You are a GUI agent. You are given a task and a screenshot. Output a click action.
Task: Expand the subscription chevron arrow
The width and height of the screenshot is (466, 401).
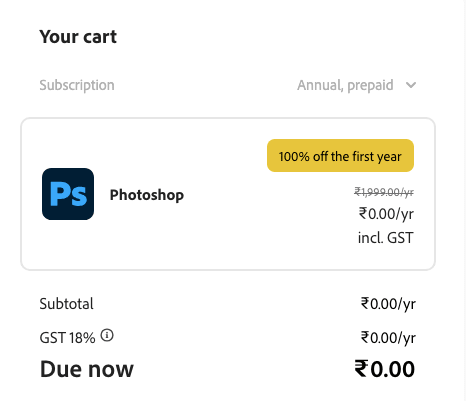(411, 85)
